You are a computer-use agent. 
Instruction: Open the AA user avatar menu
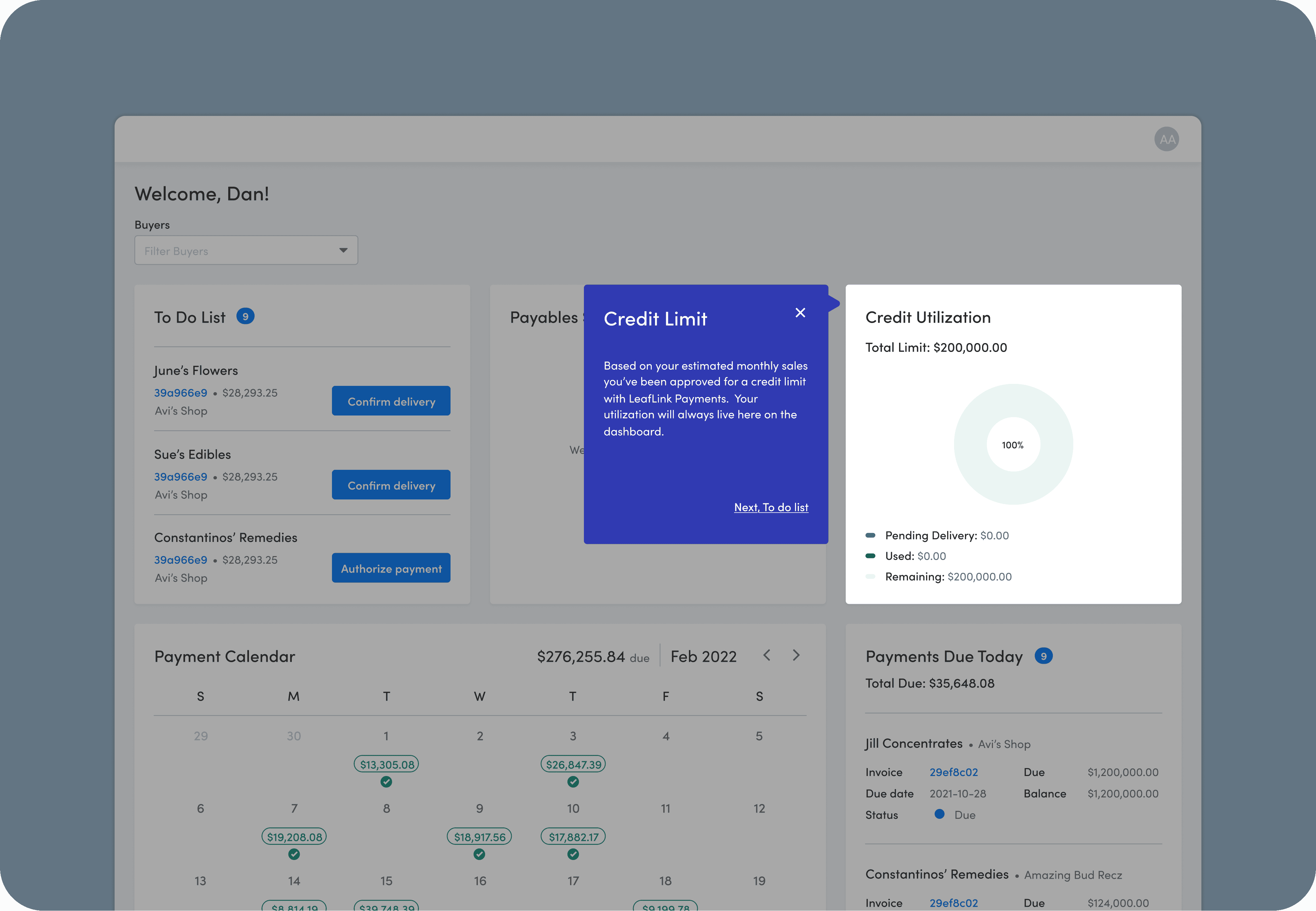click(1166, 139)
